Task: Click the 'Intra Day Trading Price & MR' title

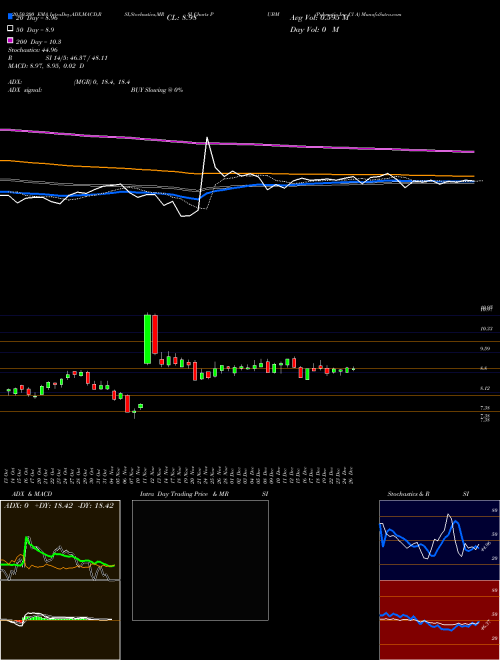Action: 184,494
